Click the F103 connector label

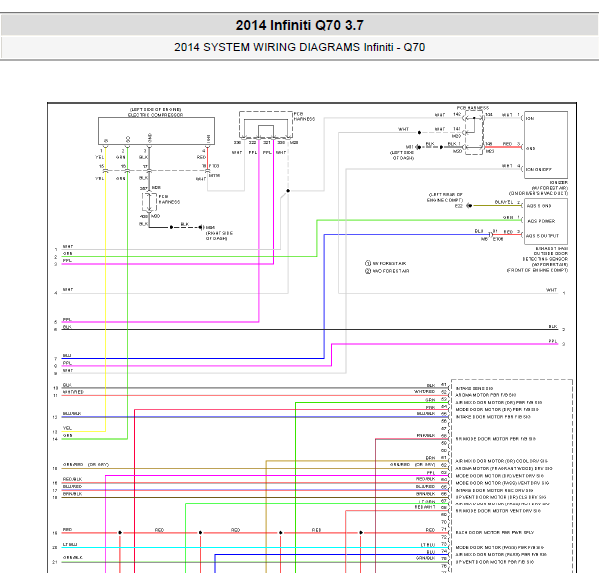coord(214,166)
